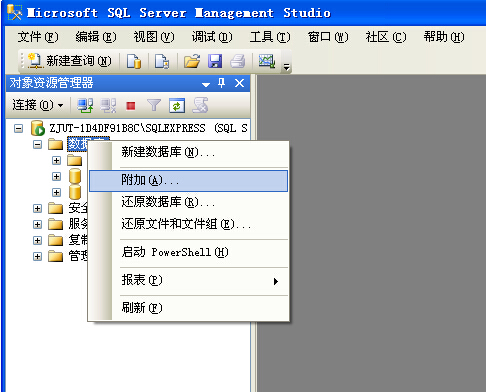Image resolution: width=486 pixels, height=392 pixels.
Task: Expand the 安全性 folder node
Action: [x=37, y=208]
